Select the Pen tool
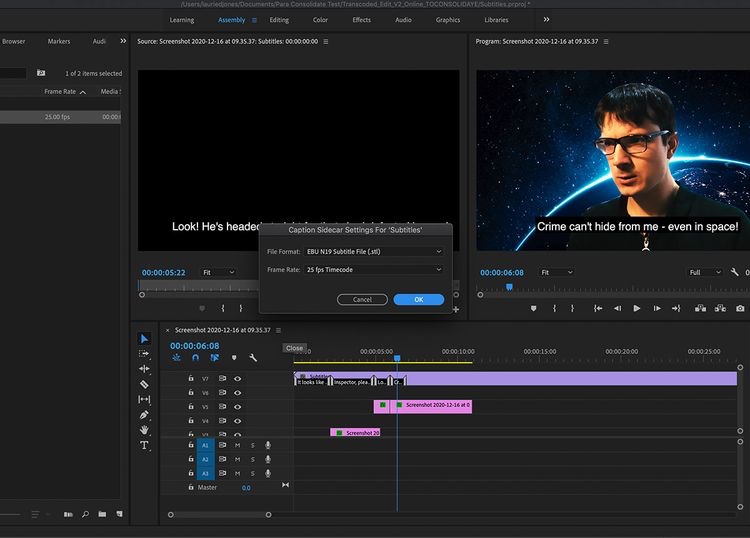Screen dimensions: 750x538 (144, 415)
